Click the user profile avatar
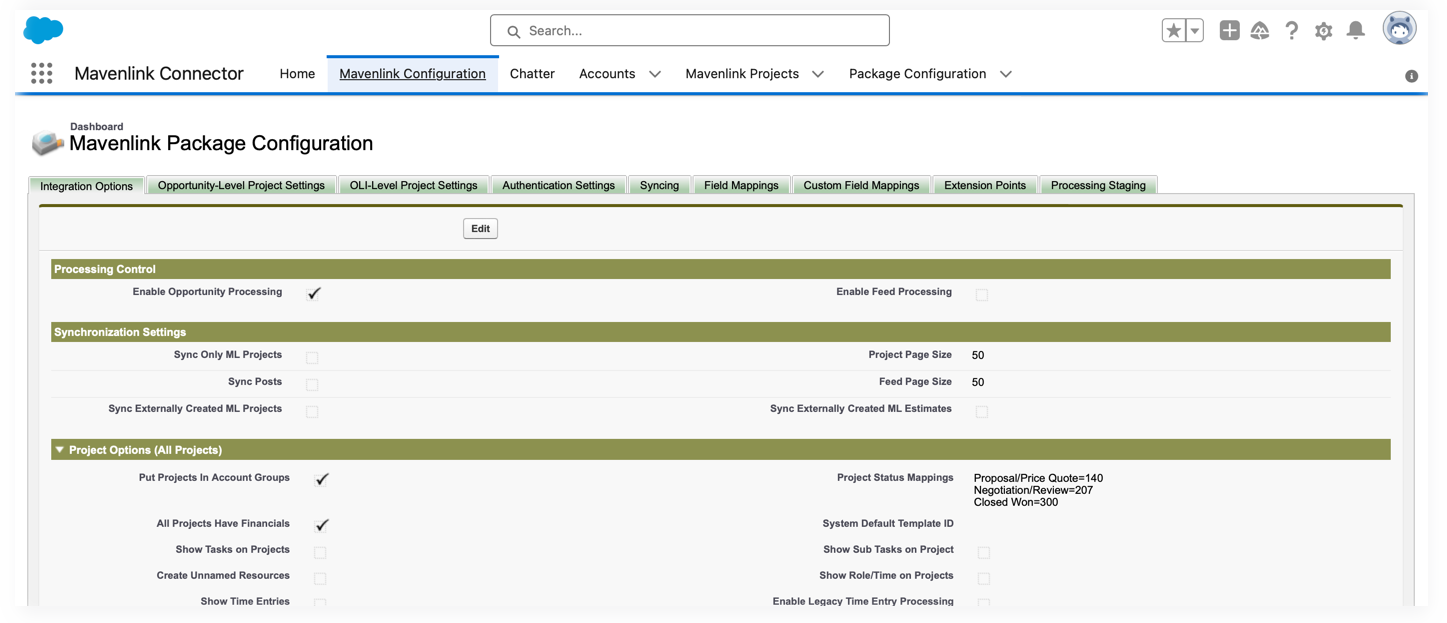1447x623 pixels. pos(1400,29)
